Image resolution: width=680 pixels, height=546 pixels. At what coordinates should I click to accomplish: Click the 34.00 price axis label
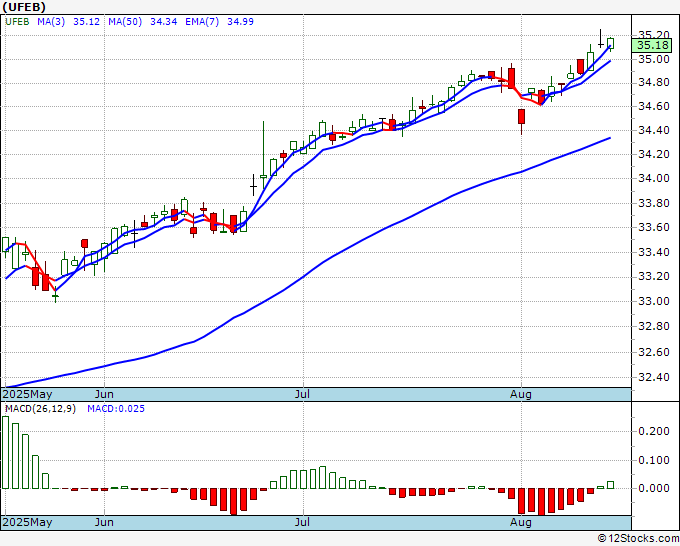654,178
